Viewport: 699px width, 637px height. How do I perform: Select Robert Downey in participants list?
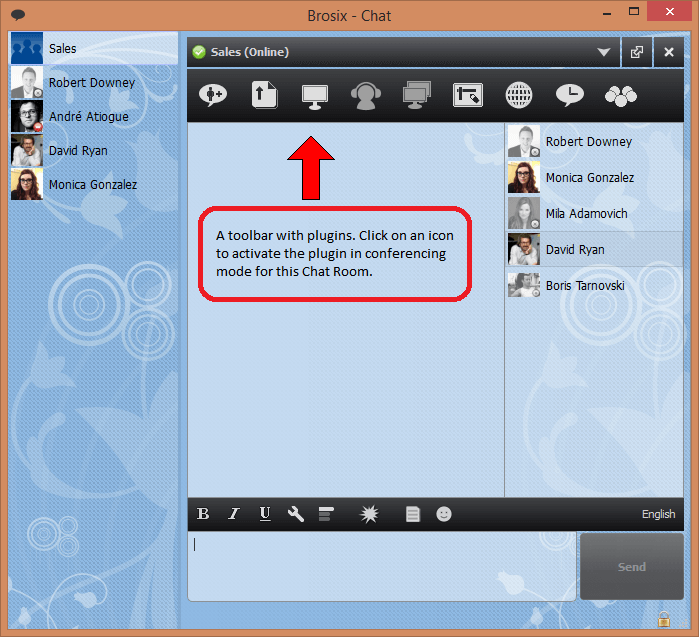click(595, 141)
